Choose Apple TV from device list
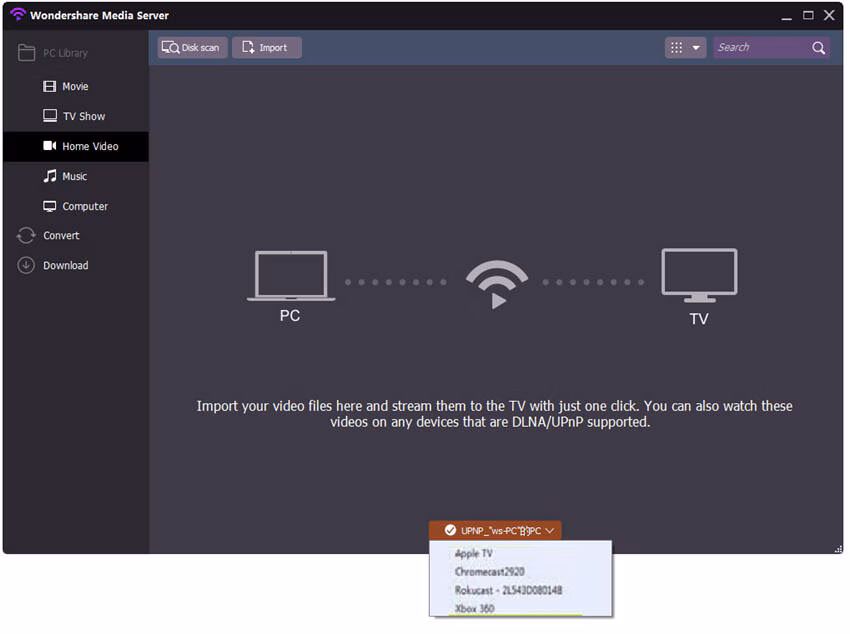850x634 pixels. tap(474, 554)
